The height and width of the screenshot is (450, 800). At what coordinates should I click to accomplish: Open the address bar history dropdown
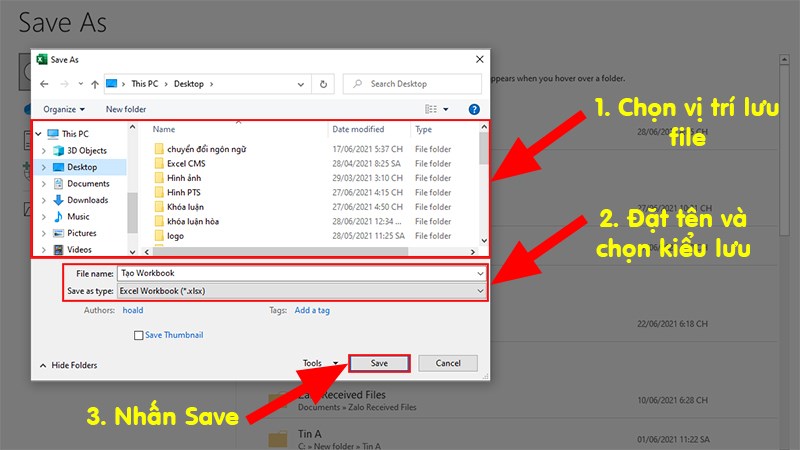click(x=301, y=84)
